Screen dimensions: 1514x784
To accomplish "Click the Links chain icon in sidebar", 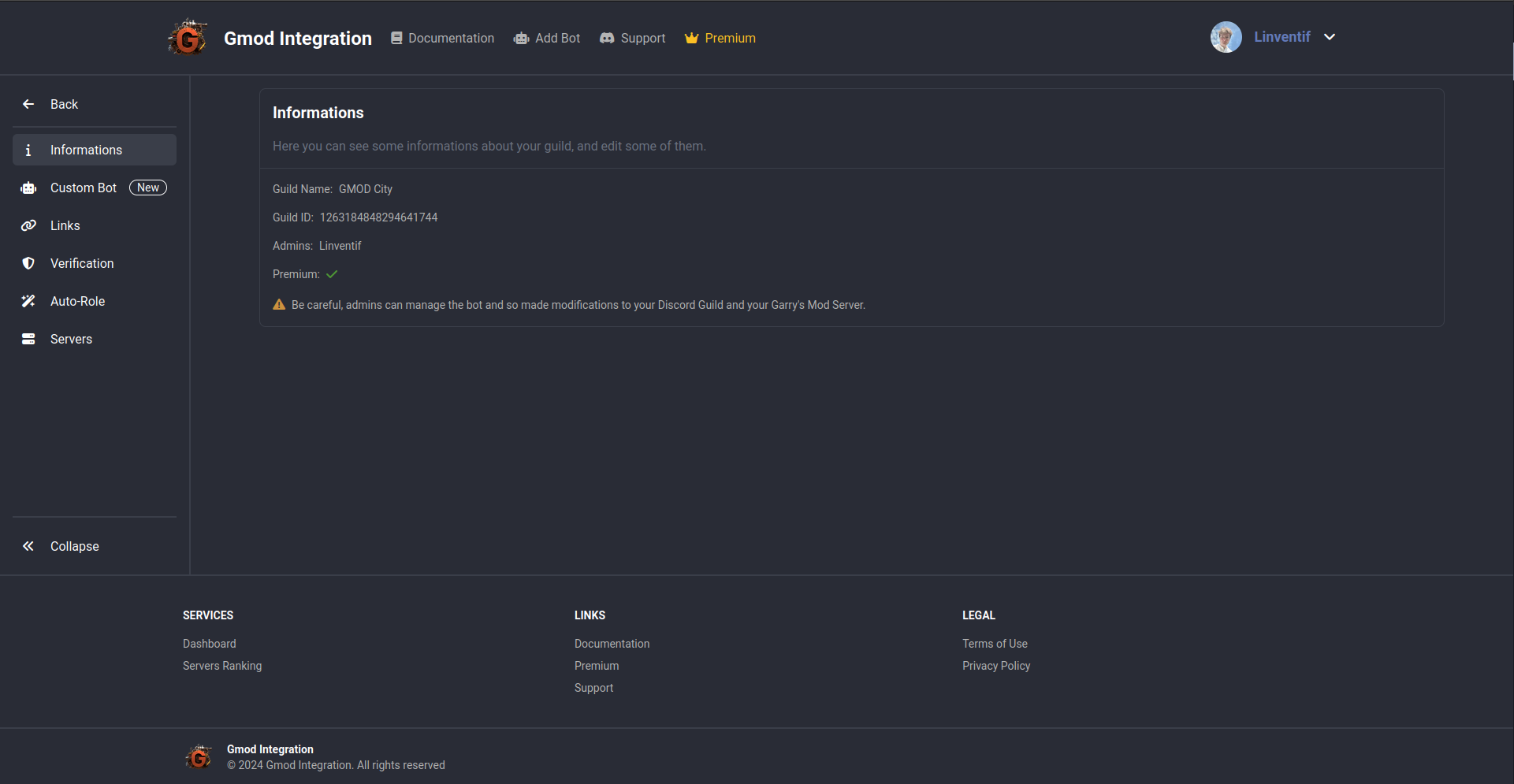I will (28, 226).
